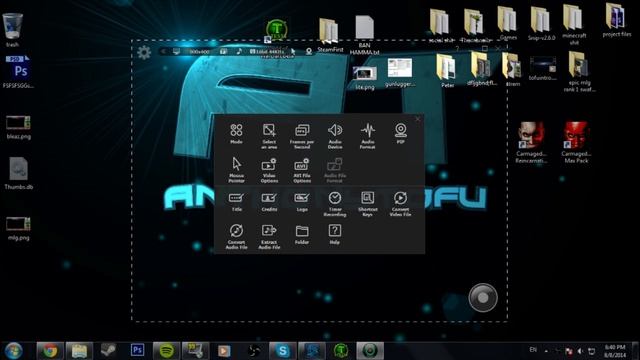Viewport: 640px width, 360px height.
Task: Click the collapse arrow on recorder toolbar
Action: click(163, 51)
